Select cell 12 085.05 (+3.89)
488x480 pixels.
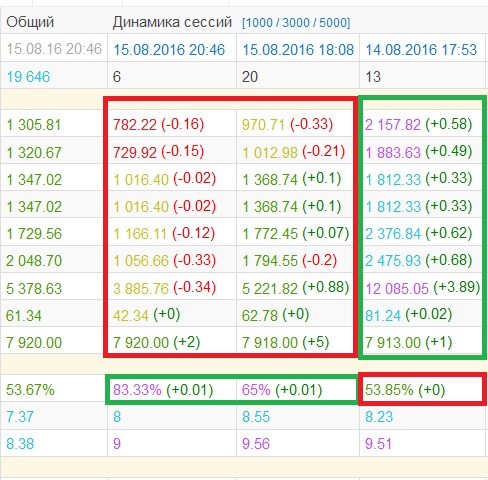pyautogui.click(x=423, y=288)
